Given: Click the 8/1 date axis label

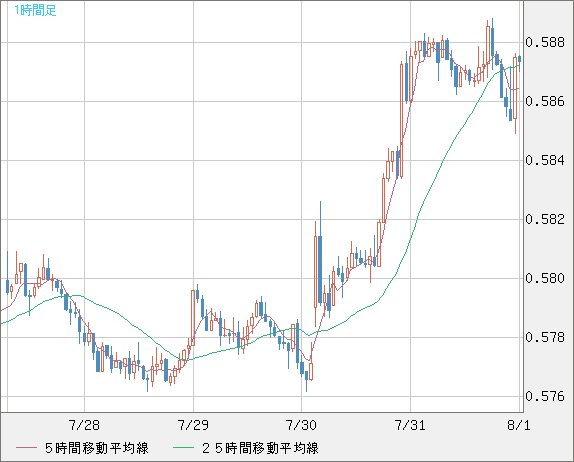Looking at the screenshot, I should tap(519, 425).
